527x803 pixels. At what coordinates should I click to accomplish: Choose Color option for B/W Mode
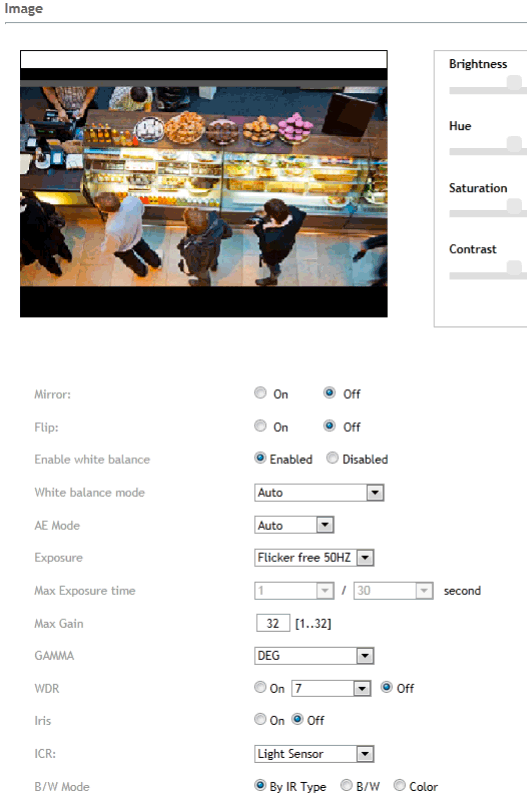pos(399,785)
